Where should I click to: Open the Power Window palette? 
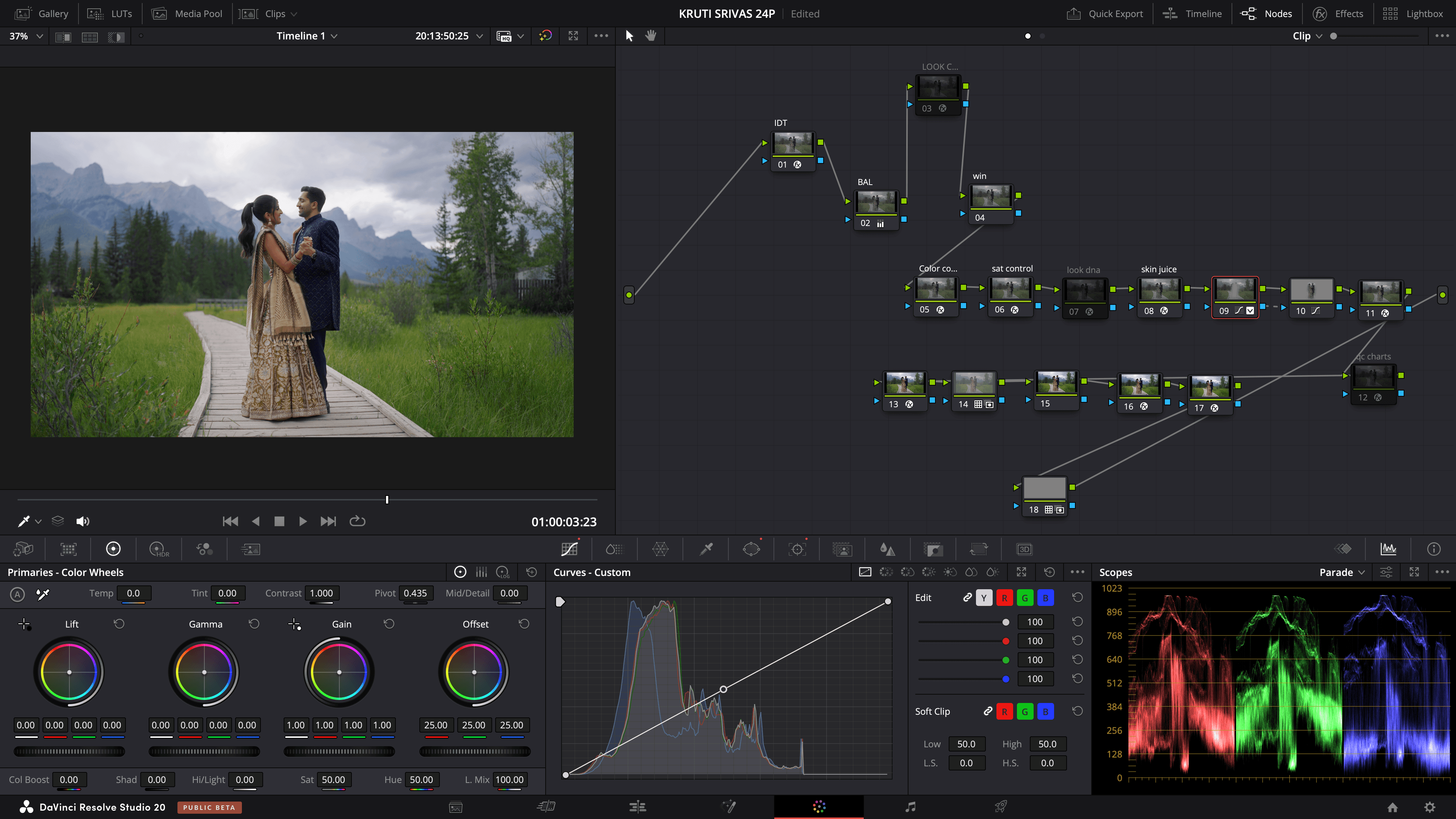pos(751,549)
